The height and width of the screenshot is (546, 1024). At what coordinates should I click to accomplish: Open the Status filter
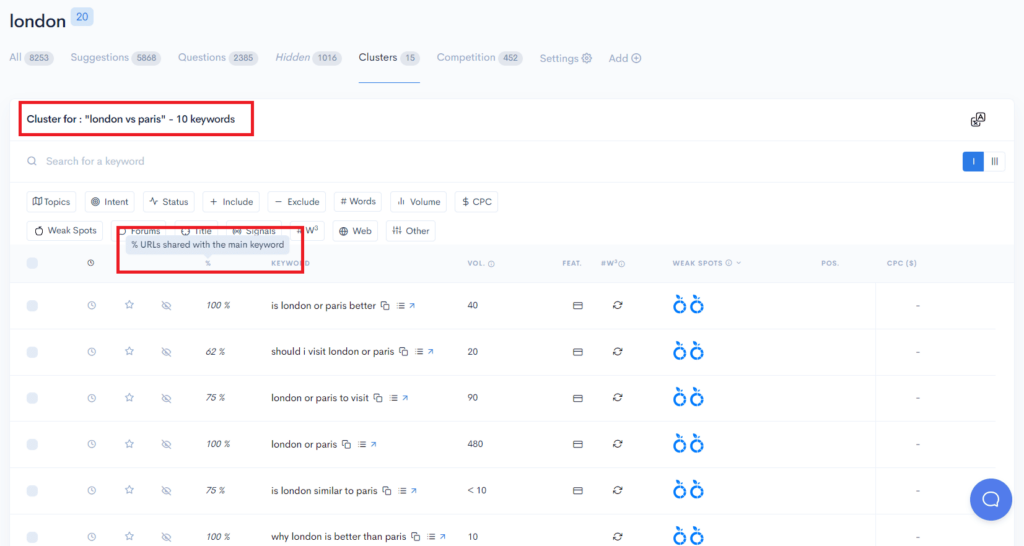[x=169, y=202]
